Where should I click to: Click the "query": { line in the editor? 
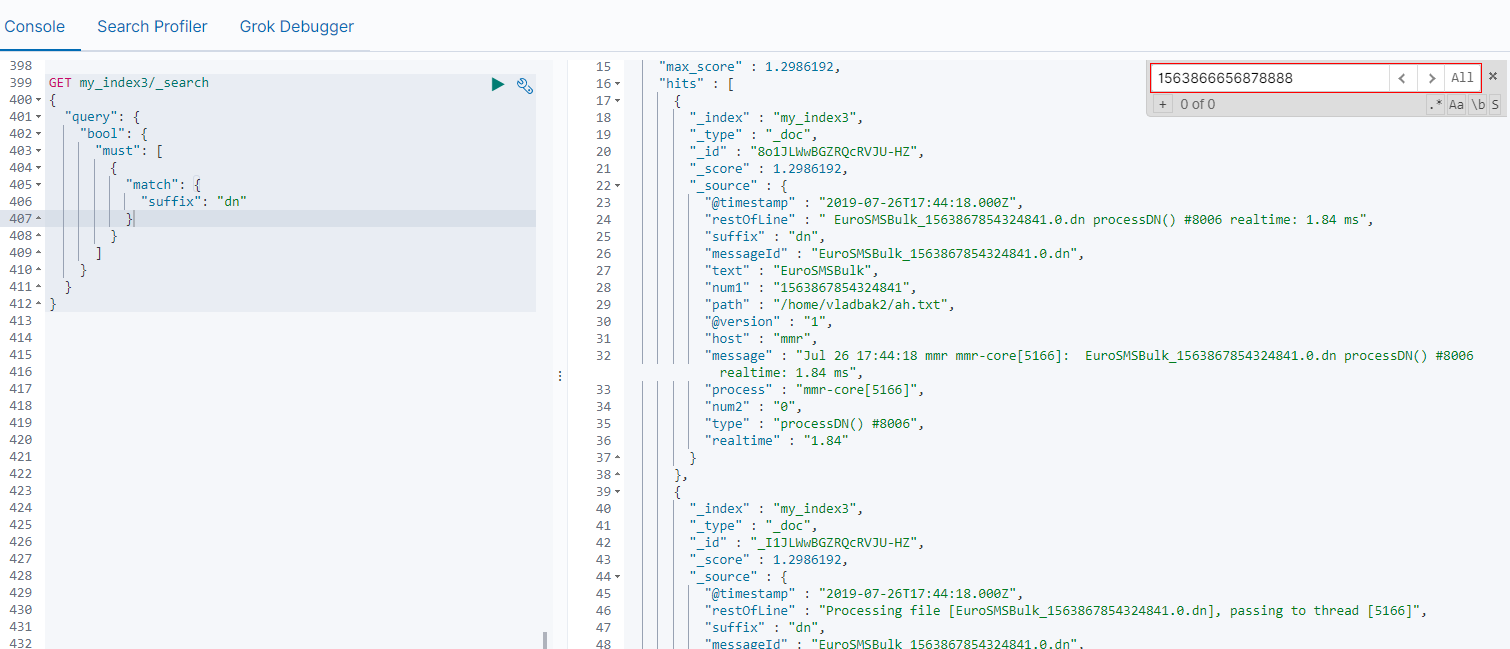pyautogui.click(x=102, y=117)
